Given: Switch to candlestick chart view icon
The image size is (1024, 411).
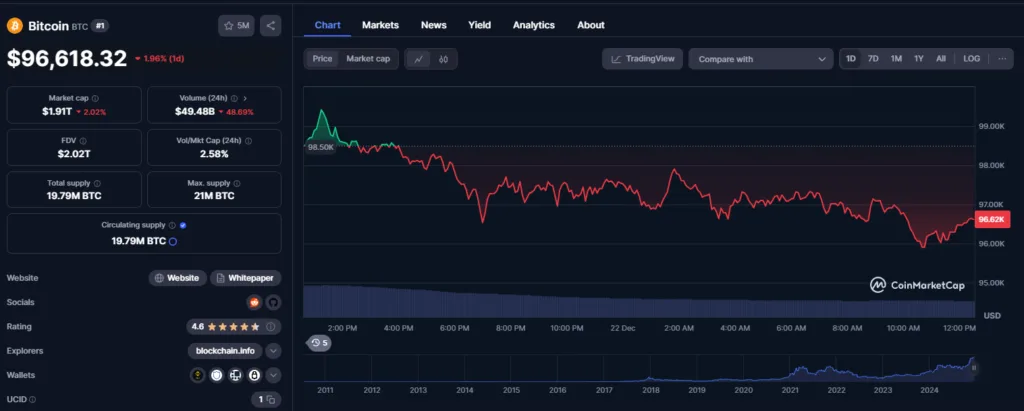Looking at the screenshot, I should coord(443,59).
